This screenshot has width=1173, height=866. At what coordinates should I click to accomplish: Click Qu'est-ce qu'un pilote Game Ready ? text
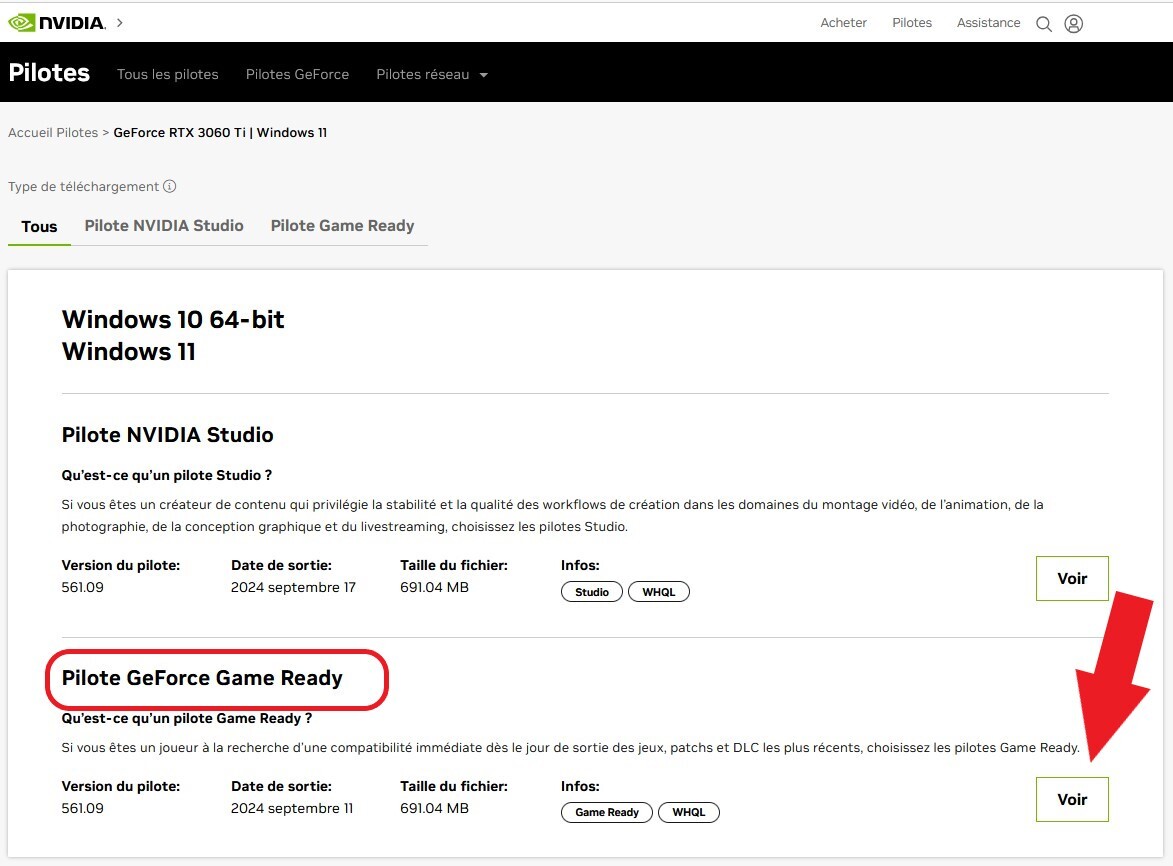point(187,718)
